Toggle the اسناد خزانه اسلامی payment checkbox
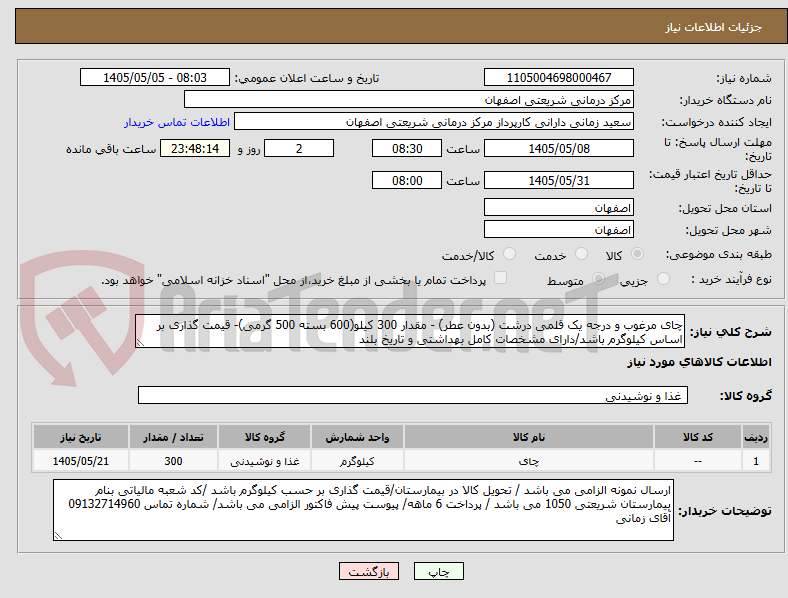This screenshot has height=598, width=788. [x=501, y=278]
